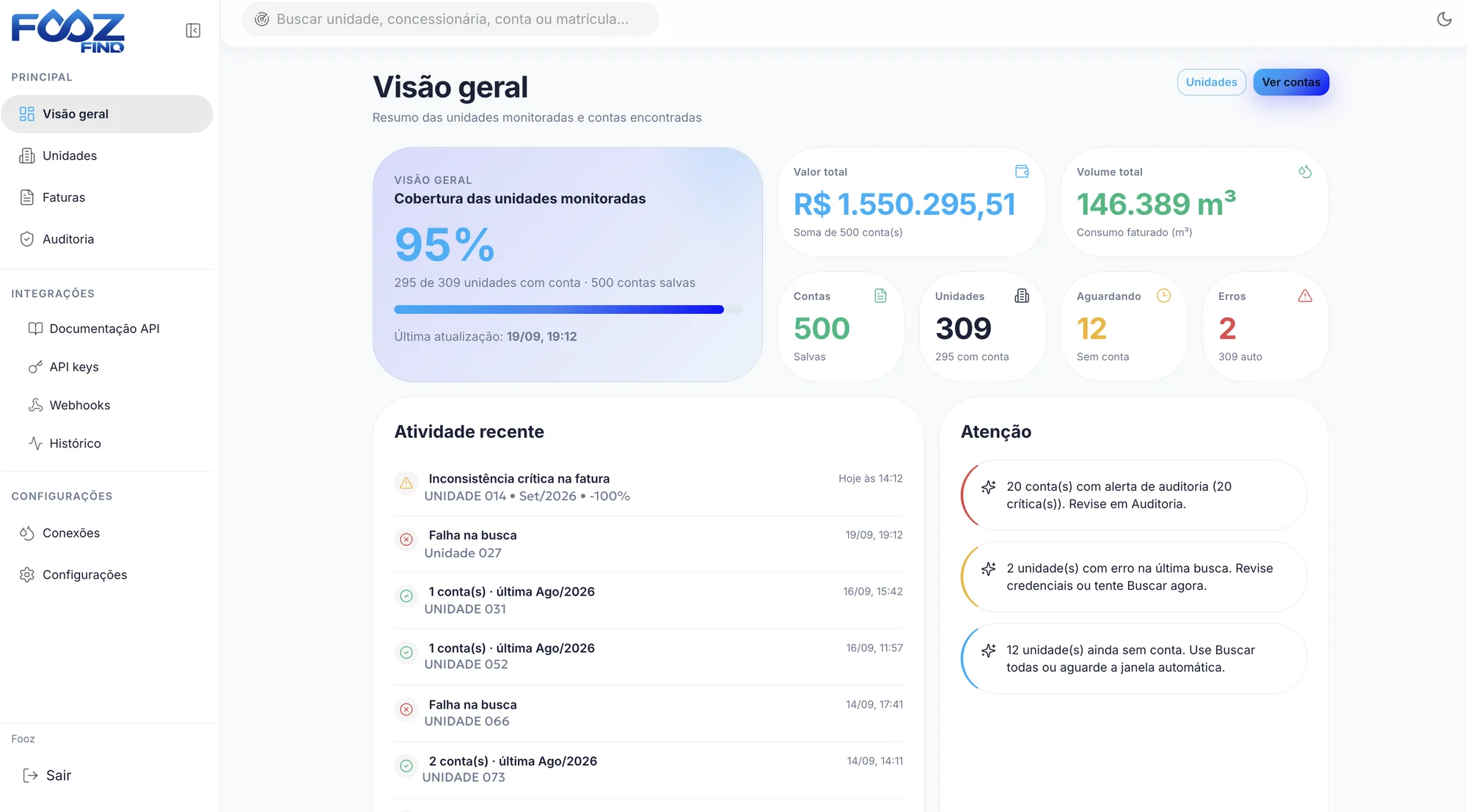Screen dimensions: 1467x812
Task: Click the 146.389 m³ volume value
Action: pos(1156,204)
